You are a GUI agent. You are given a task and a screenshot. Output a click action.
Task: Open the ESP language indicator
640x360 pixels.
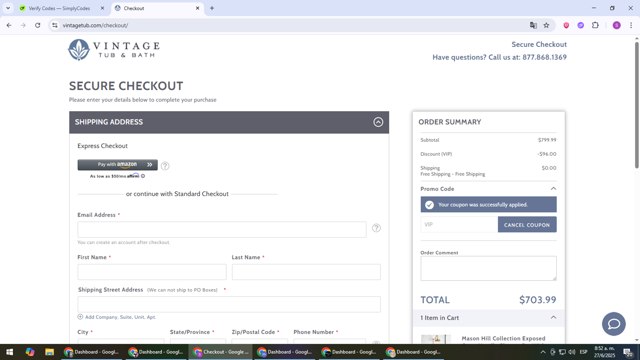[x=584, y=352]
